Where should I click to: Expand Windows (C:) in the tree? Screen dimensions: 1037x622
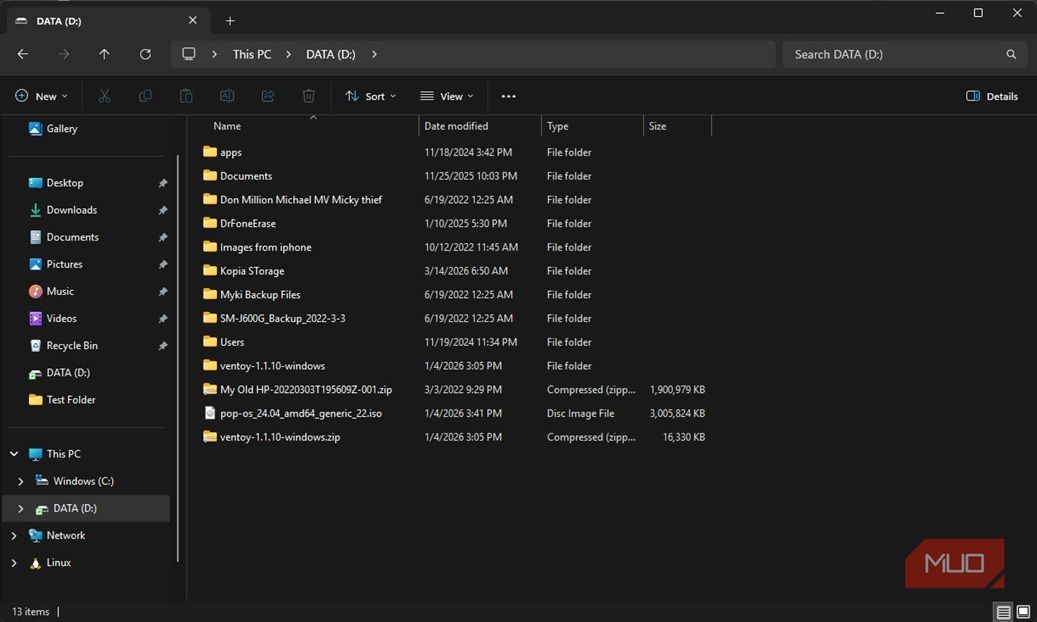21,481
